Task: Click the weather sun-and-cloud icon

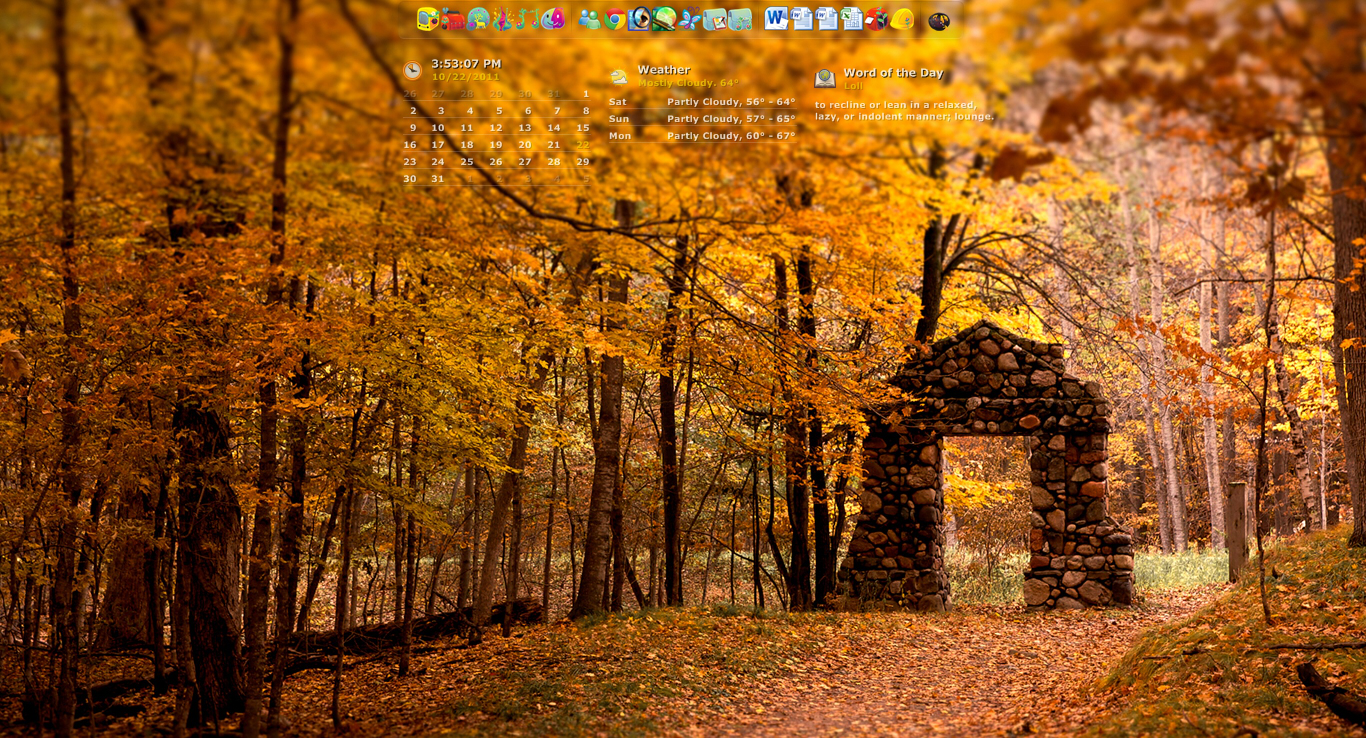Action: pos(619,76)
